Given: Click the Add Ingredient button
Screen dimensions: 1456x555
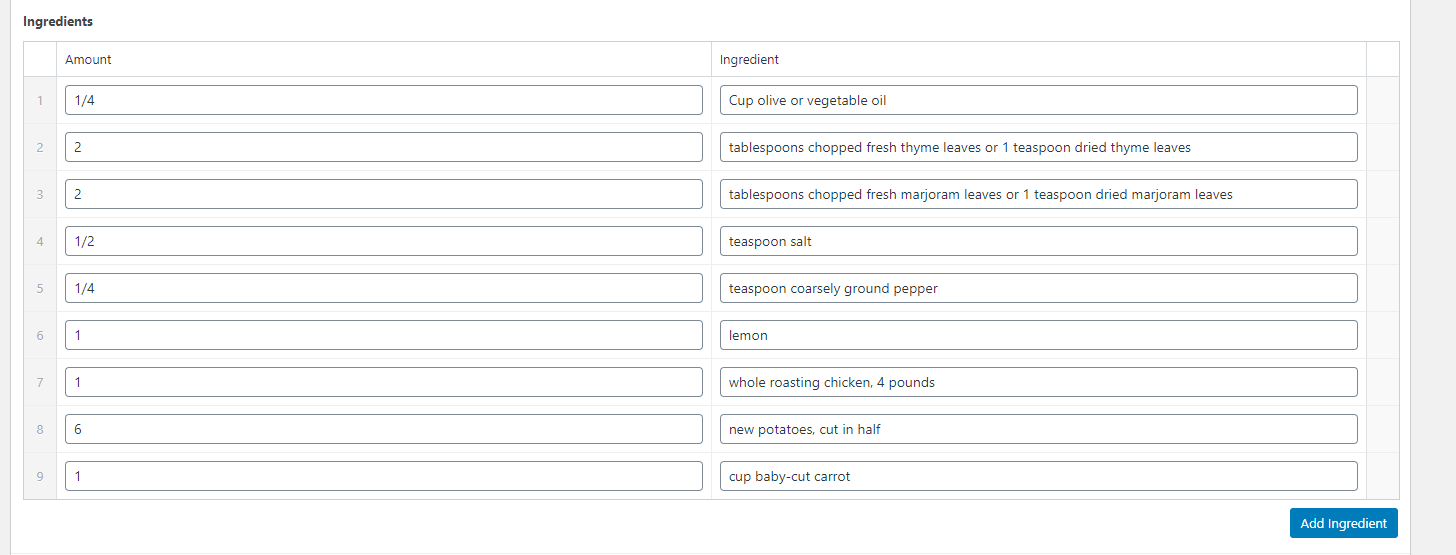Looking at the screenshot, I should click(x=1343, y=523).
